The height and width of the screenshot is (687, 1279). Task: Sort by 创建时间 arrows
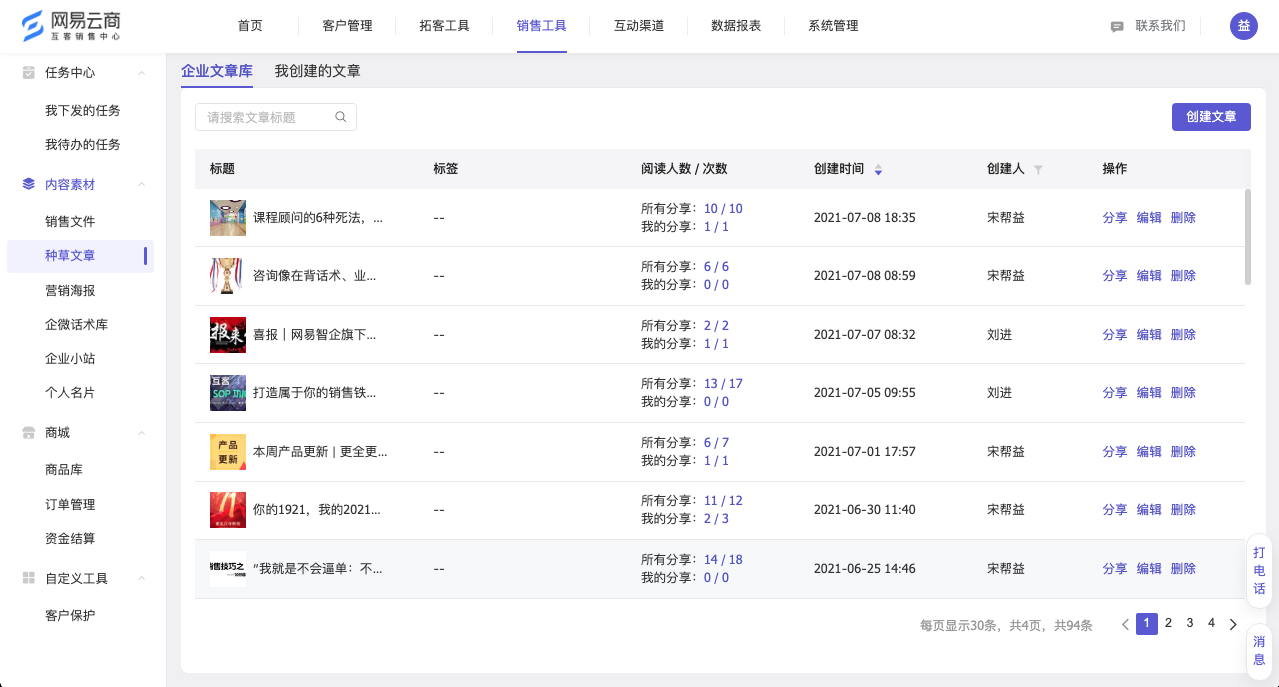(878, 170)
